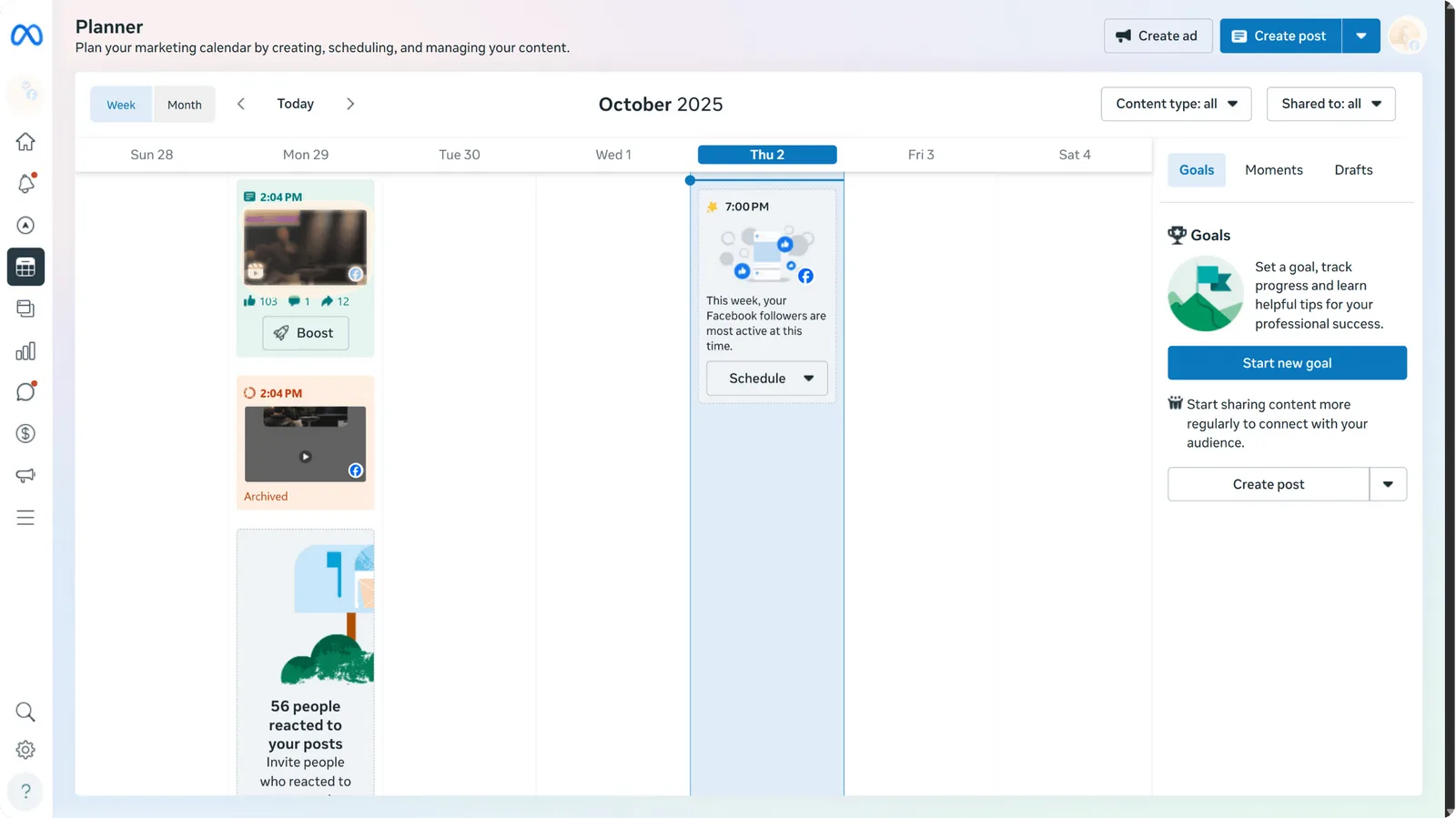Switch to the Drafts tab
Image resolution: width=1456 pixels, height=819 pixels.
pos(1353,170)
